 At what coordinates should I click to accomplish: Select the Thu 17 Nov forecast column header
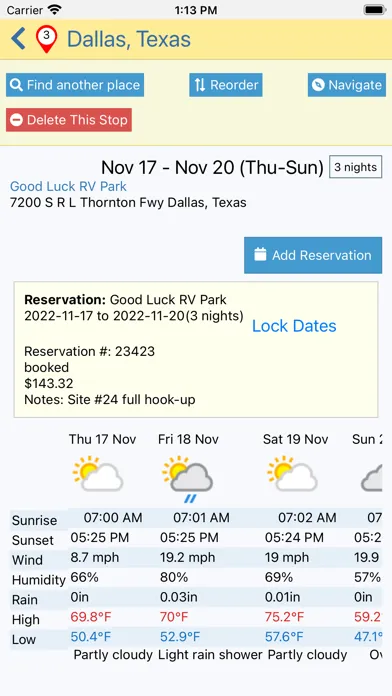pos(103,439)
